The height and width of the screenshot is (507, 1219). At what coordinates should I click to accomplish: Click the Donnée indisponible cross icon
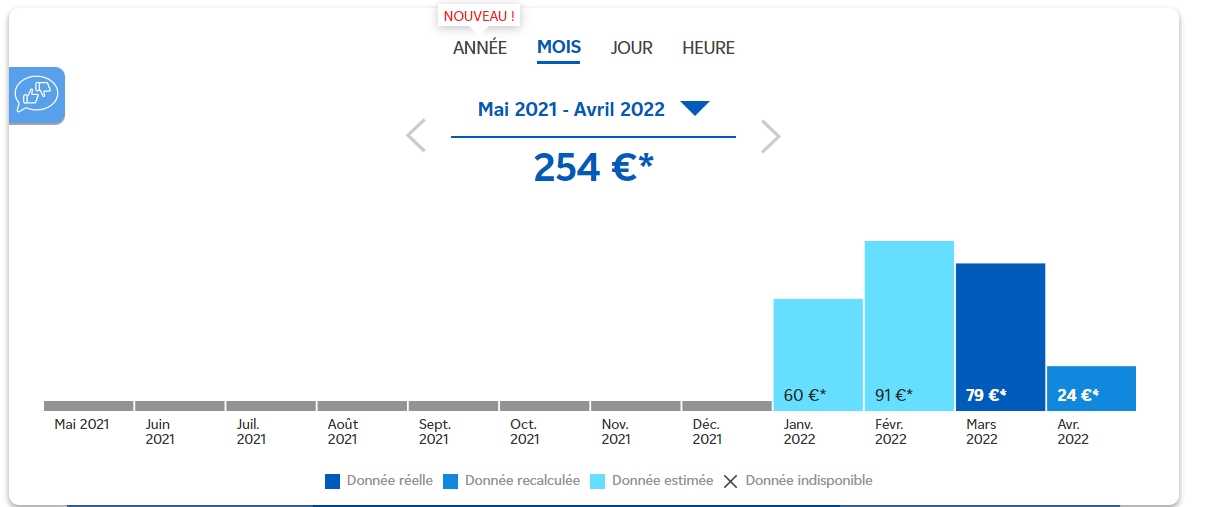730,481
